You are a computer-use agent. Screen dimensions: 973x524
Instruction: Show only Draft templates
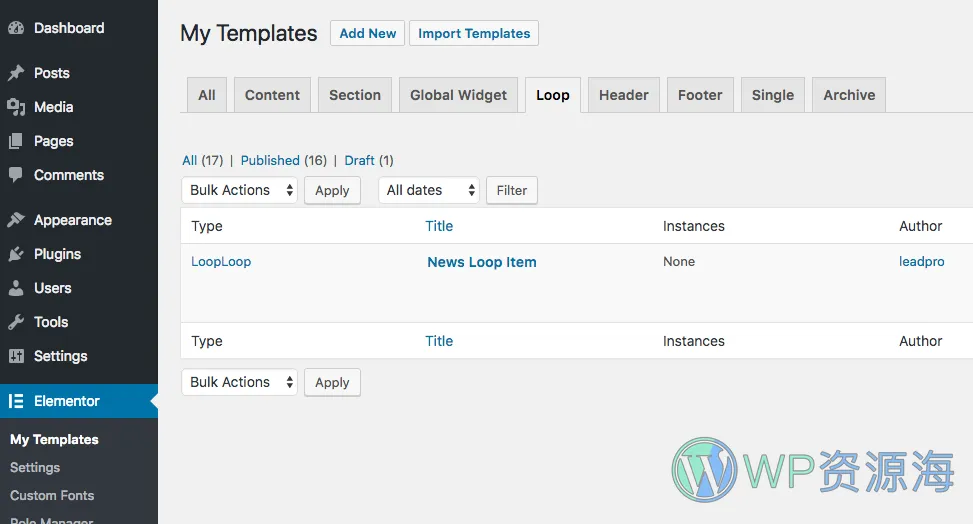click(x=359, y=160)
